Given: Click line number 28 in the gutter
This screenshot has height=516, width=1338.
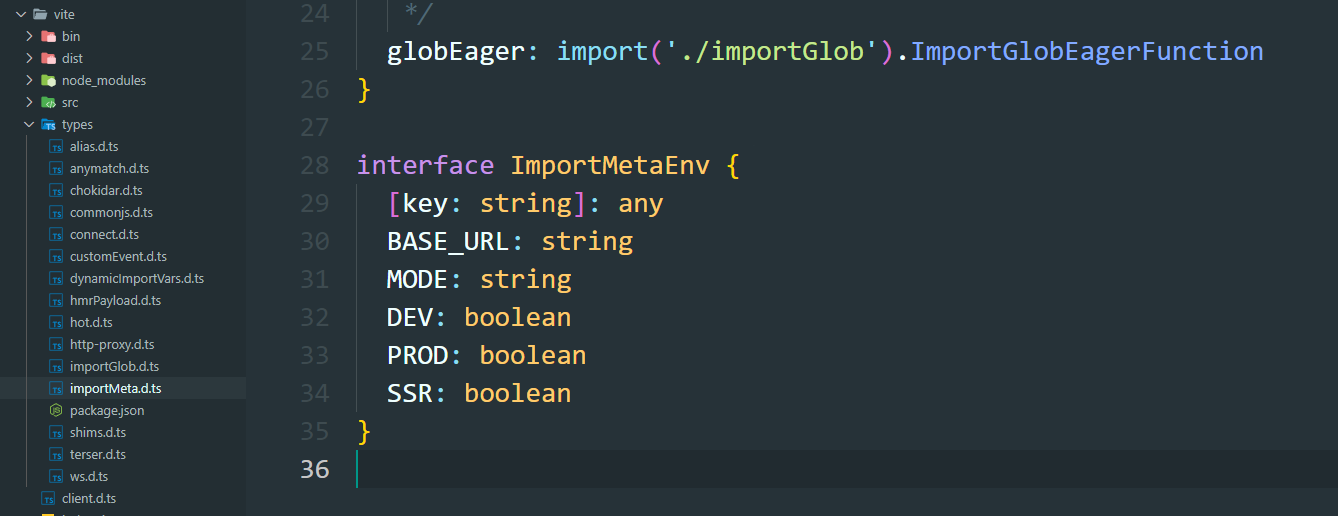Looking at the screenshot, I should [315, 165].
